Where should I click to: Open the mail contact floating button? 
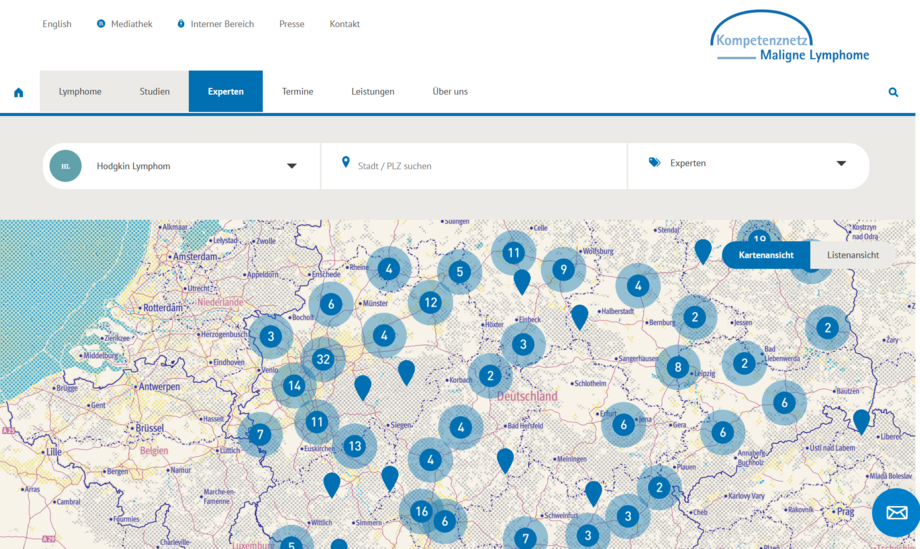pyautogui.click(x=895, y=513)
